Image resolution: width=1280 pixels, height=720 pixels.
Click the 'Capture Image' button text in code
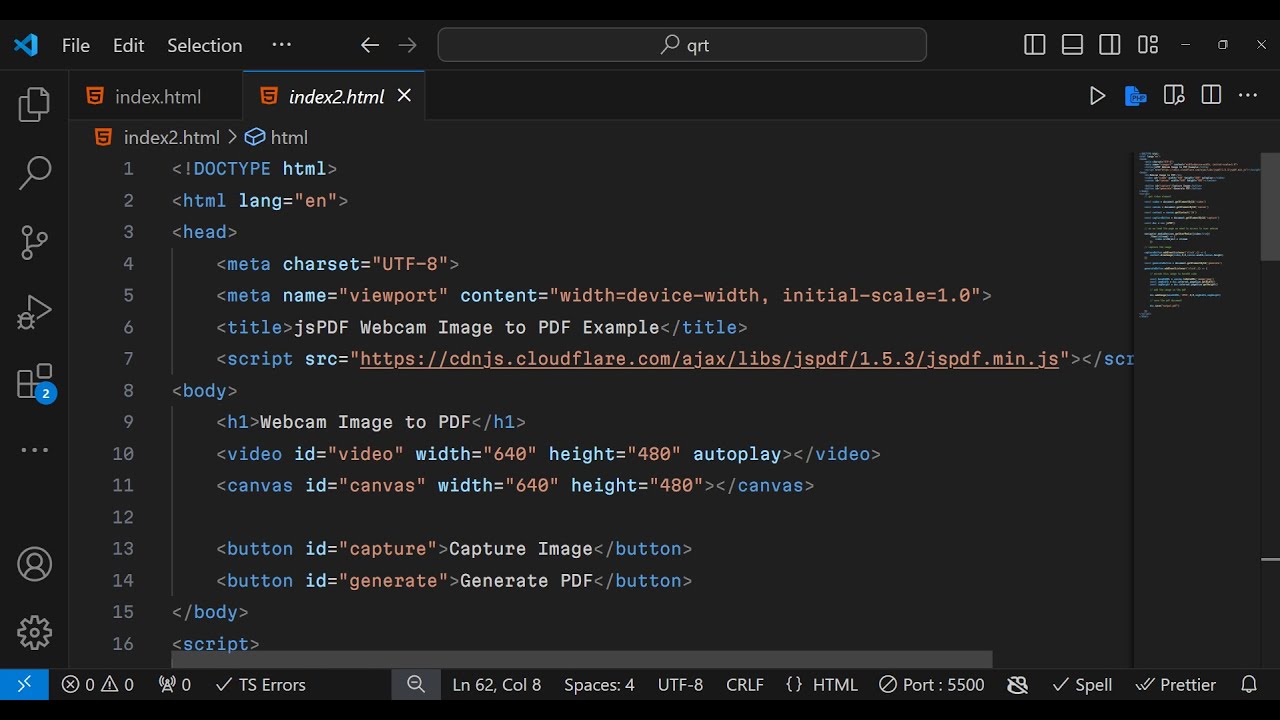coord(521,549)
